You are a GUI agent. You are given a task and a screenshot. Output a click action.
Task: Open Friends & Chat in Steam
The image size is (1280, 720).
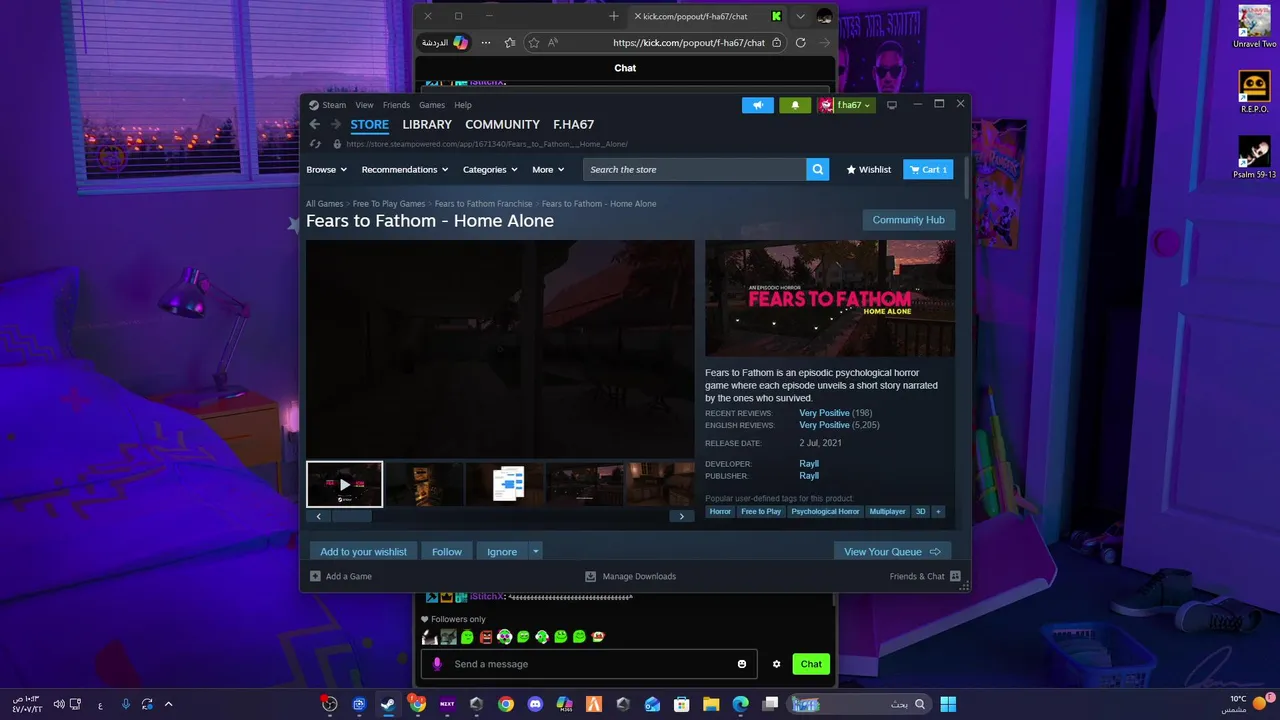pos(925,576)
